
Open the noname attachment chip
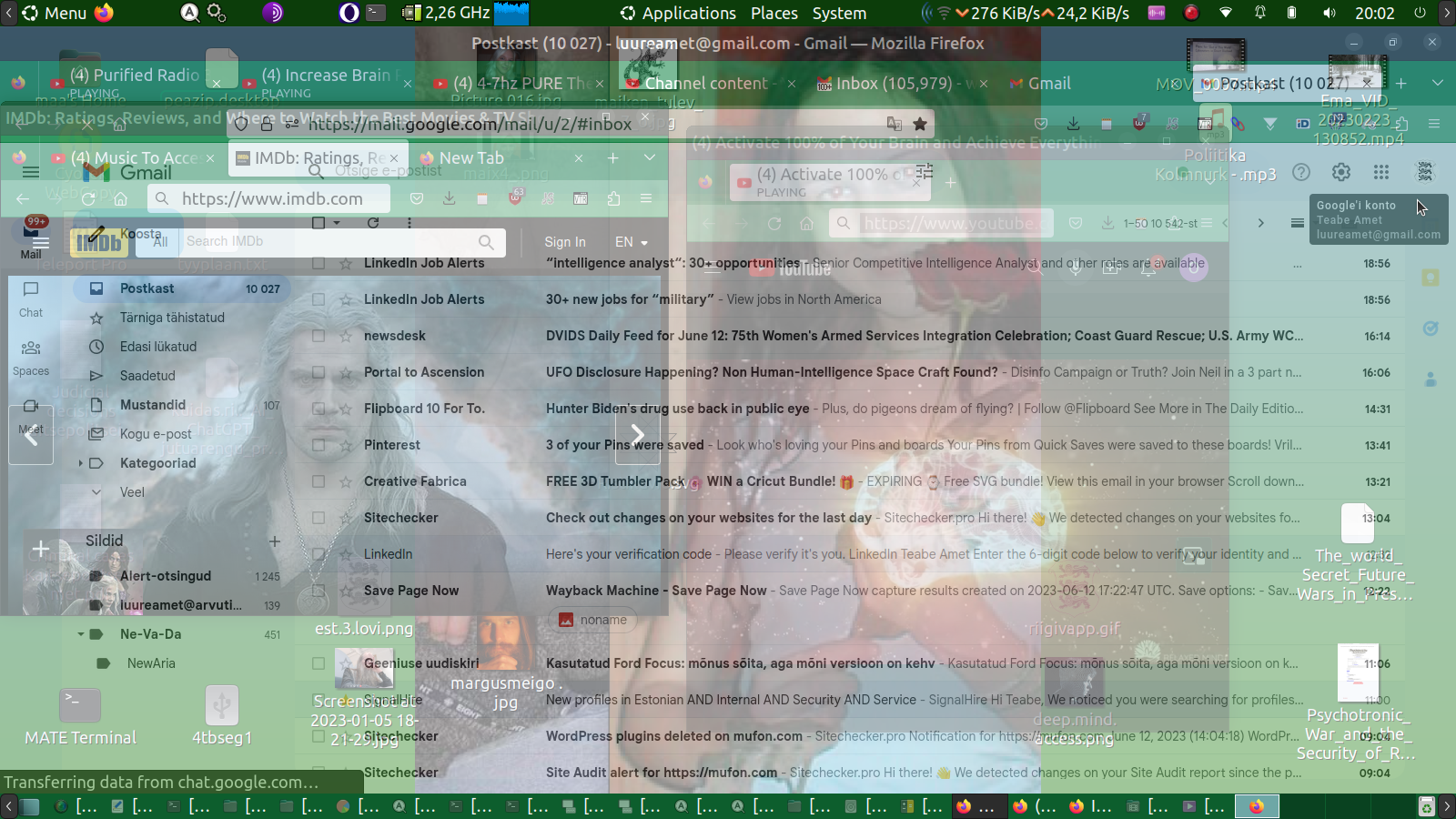592,620
